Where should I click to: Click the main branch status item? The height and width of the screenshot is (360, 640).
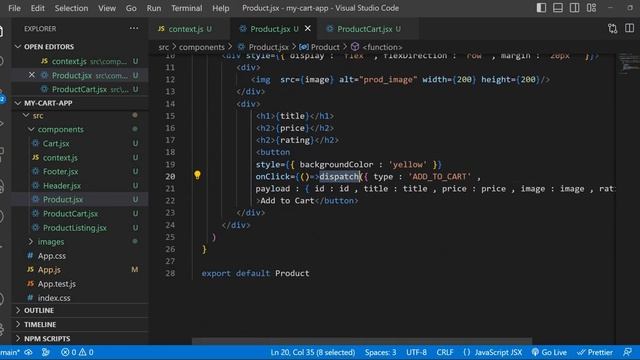(x=10, y=352)
